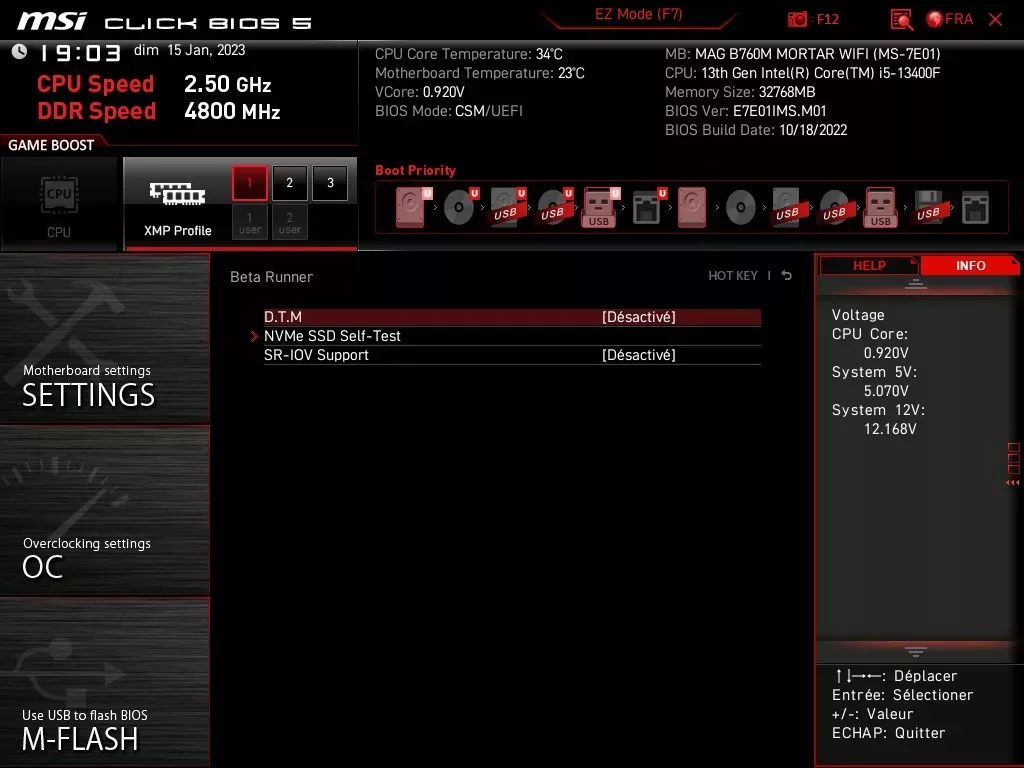Select the network boot icon at end of Boot Priority

[x=975, y=206]
